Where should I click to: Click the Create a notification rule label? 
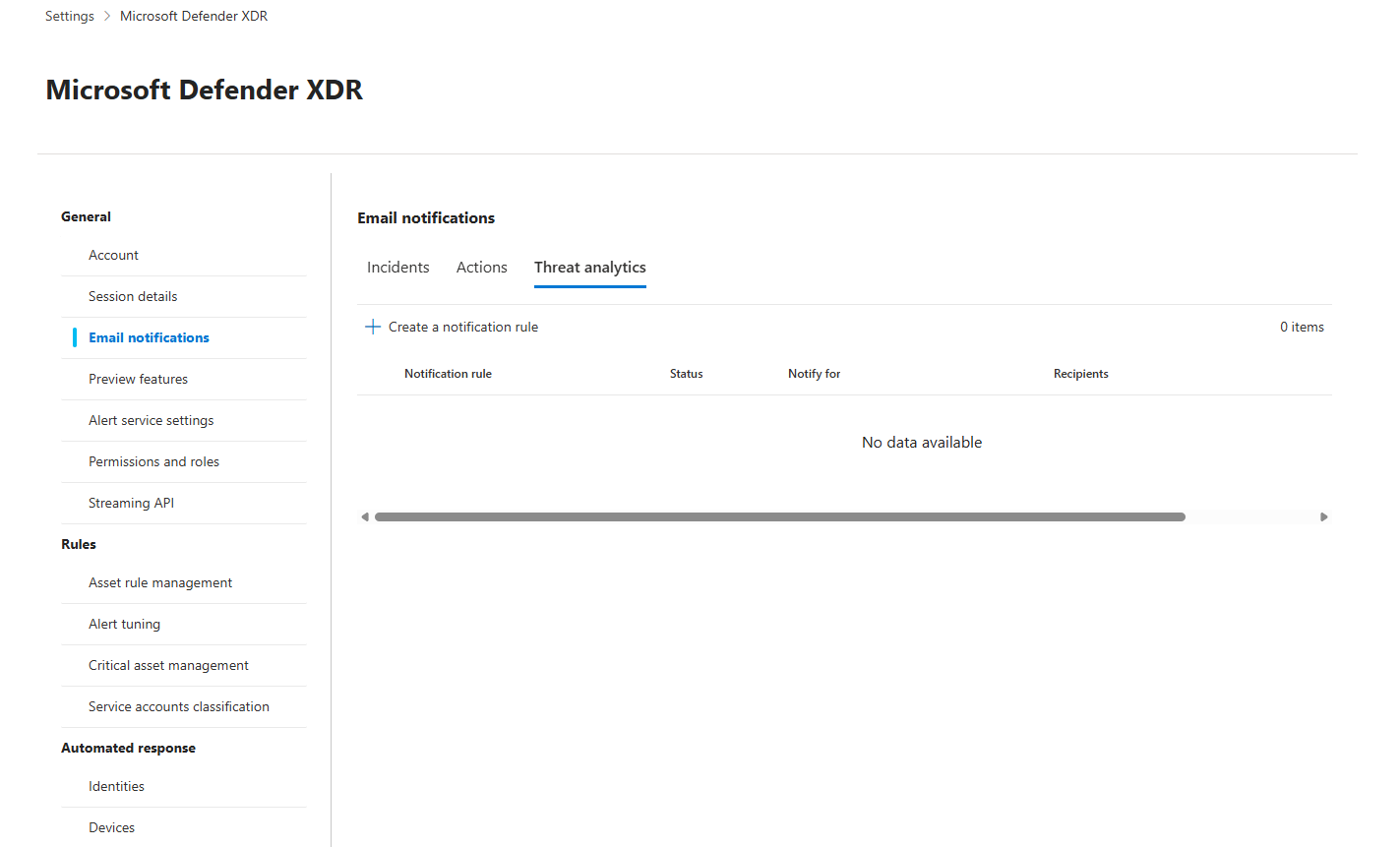pyautogui.click(x=463, y=327)
